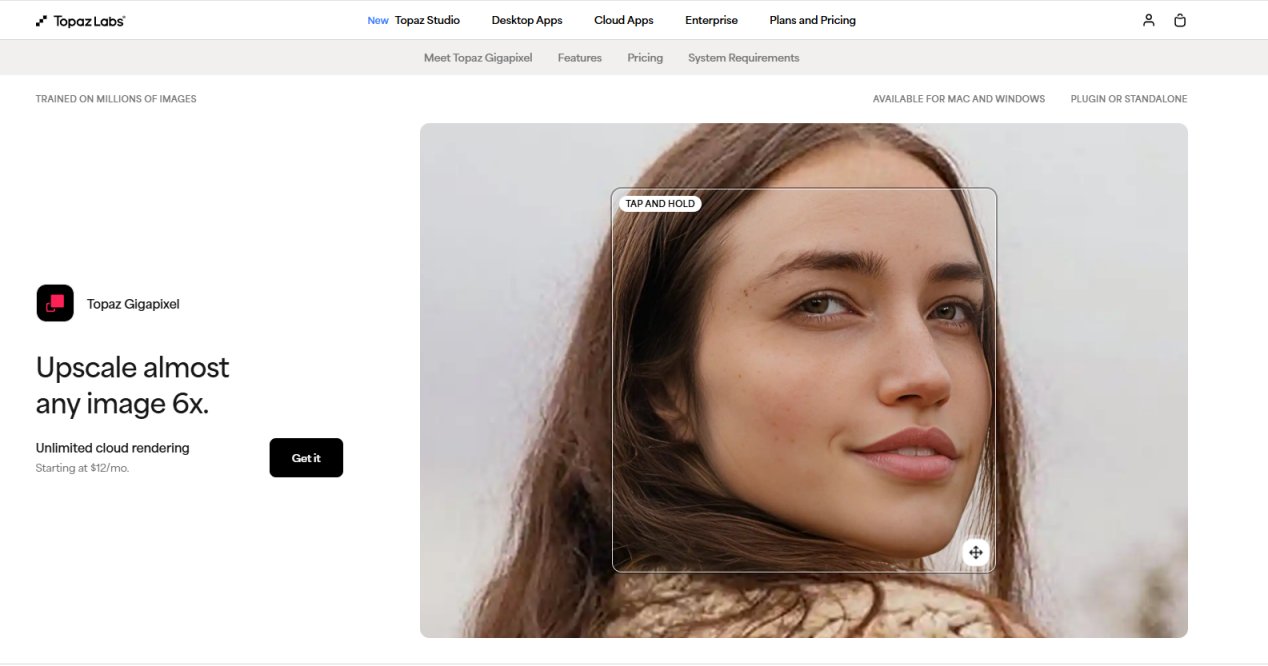Open the Topaz Studio menu
1268x666 pixels.
[427, 20]
